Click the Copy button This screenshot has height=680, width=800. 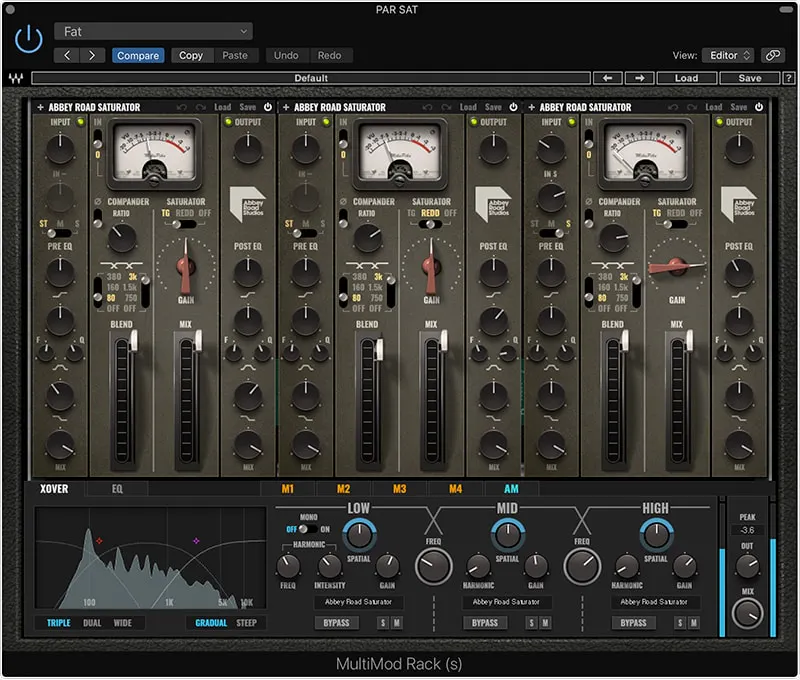click(191, 55)
